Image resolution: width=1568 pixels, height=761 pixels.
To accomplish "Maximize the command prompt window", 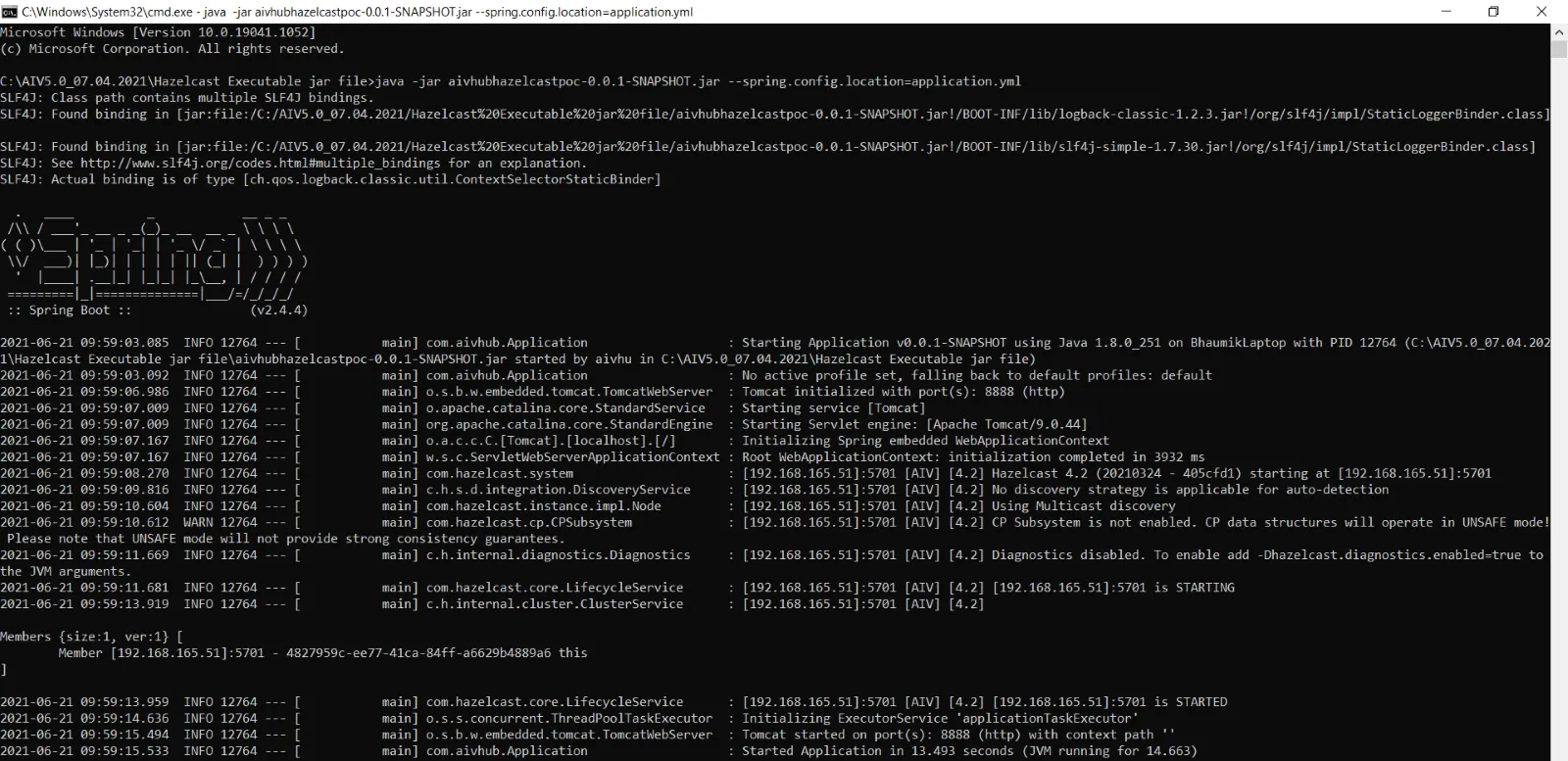I will [x=1494, y=12].
